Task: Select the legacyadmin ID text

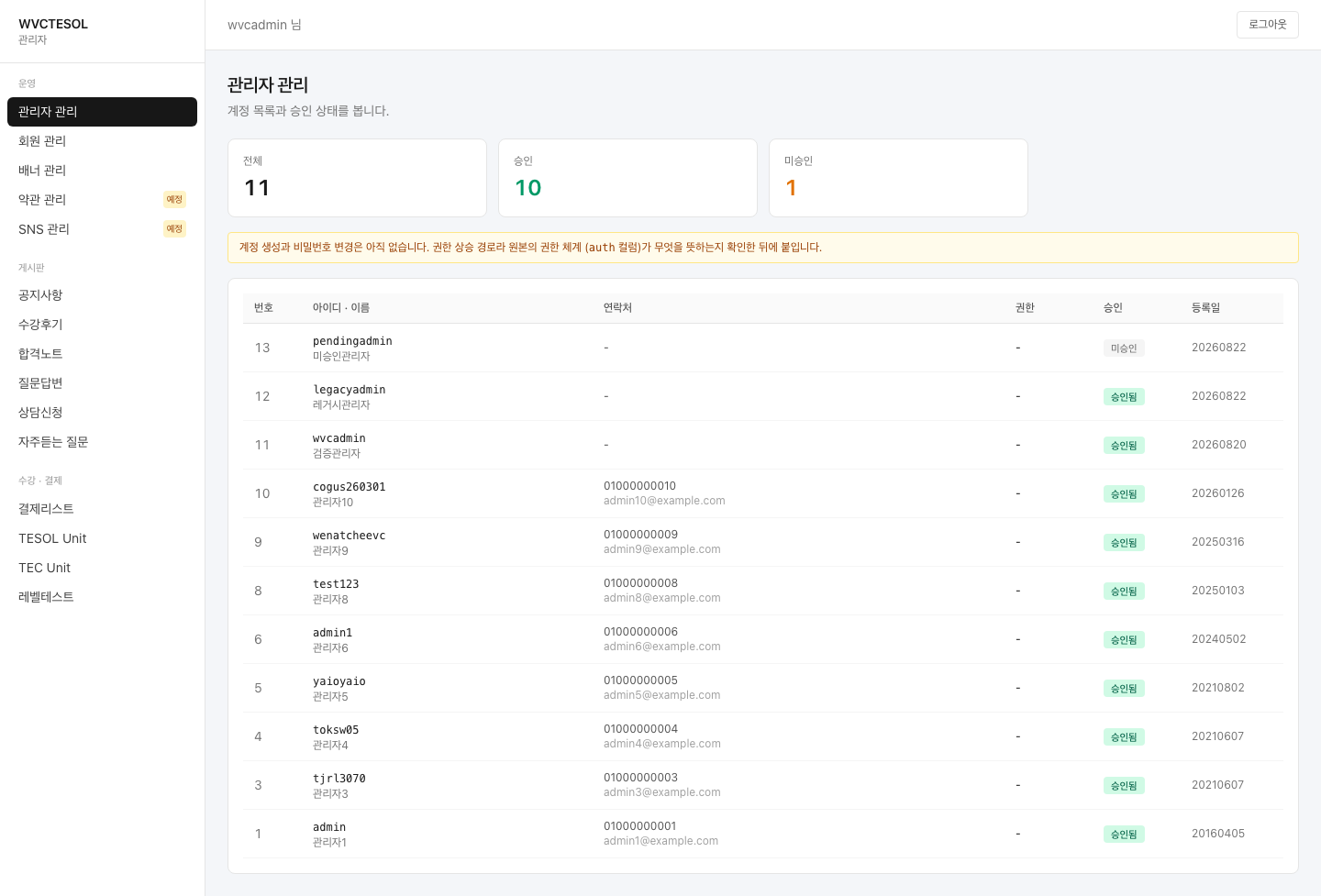Action: (x=350, y=390)
